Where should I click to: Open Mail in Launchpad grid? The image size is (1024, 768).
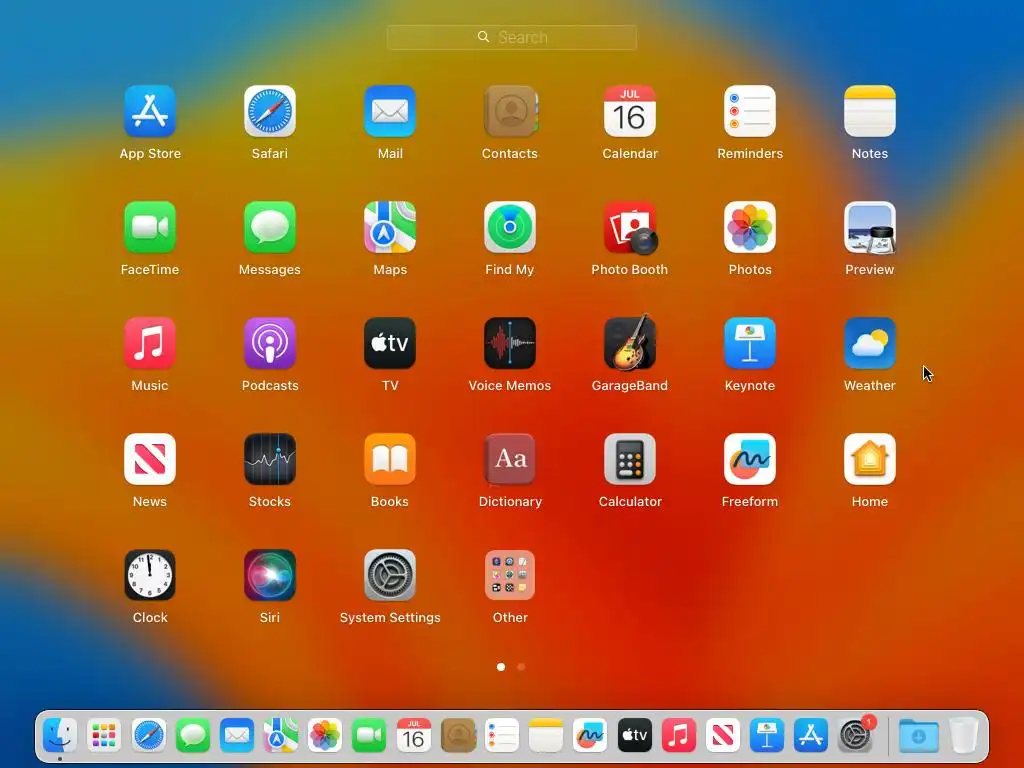click(390, 111)
